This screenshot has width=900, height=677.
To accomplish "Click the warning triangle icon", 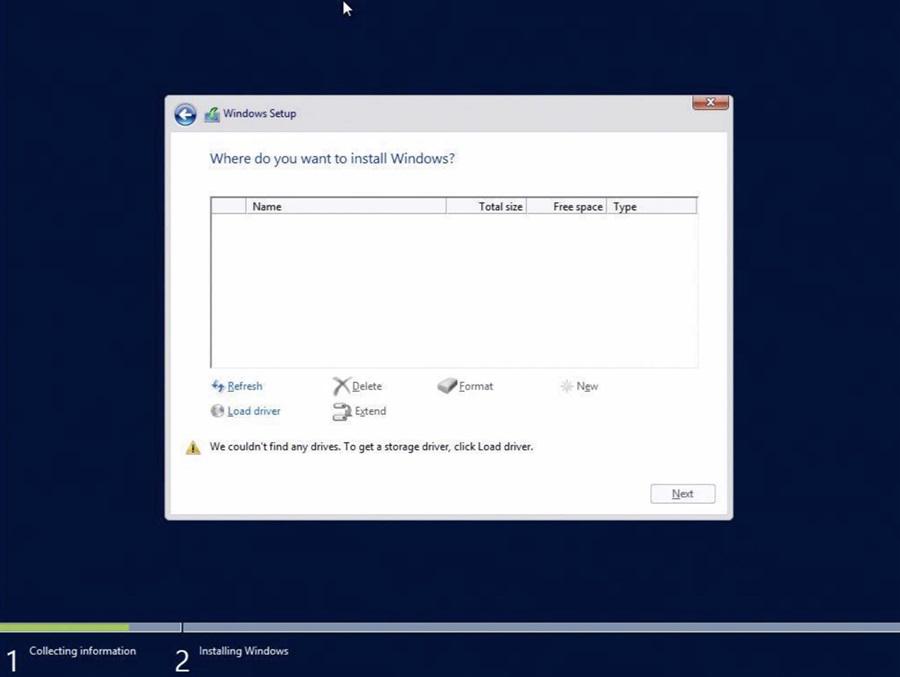I will coord(193,447).
